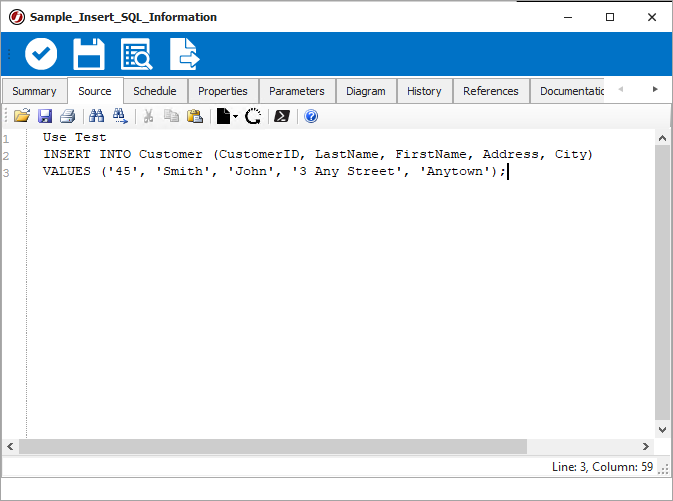Open the view log magnifier icon
This screenshot has width=673, height=501.
pos(136,54)
